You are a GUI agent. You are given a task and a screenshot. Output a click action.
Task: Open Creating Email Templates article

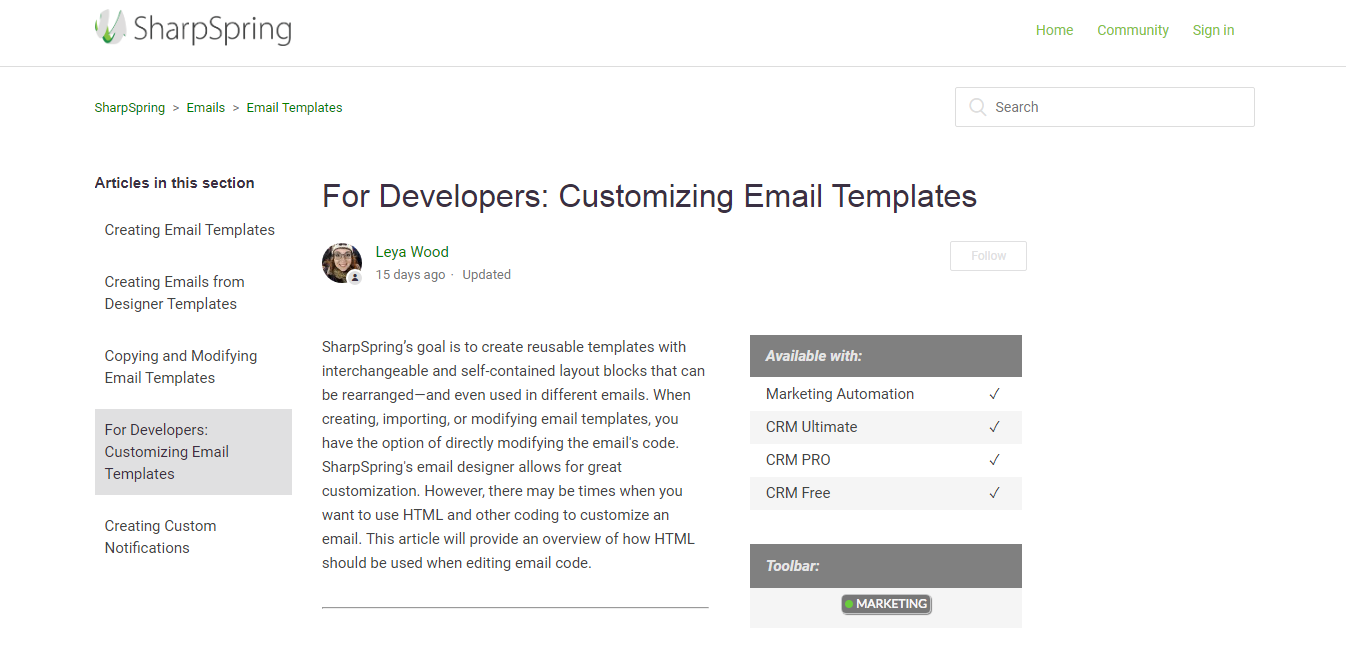coord(190,230)
